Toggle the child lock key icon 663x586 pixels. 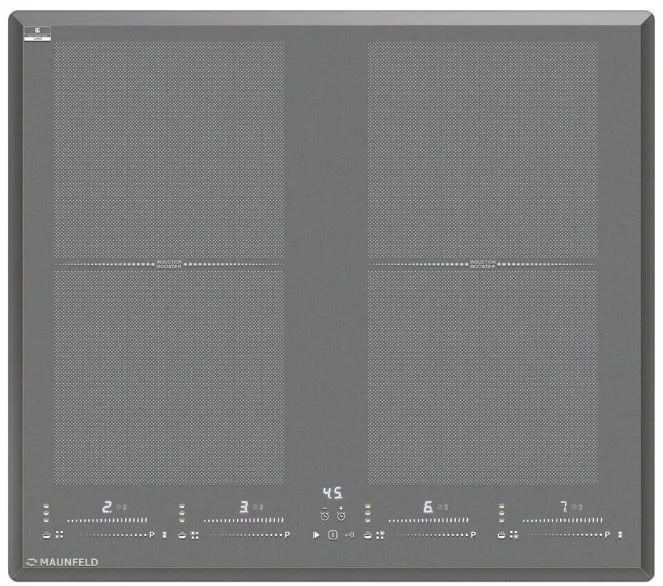[x=350, y=535]
